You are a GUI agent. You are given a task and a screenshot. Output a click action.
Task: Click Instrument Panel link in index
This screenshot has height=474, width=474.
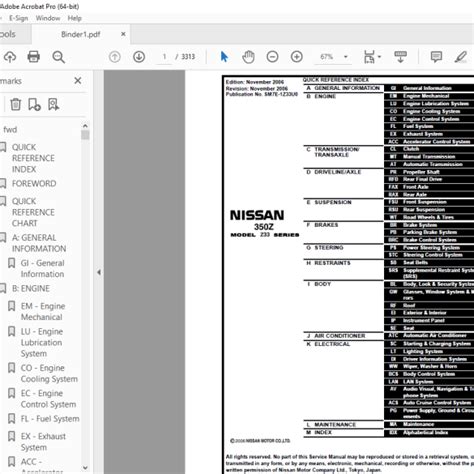(424, 320)
